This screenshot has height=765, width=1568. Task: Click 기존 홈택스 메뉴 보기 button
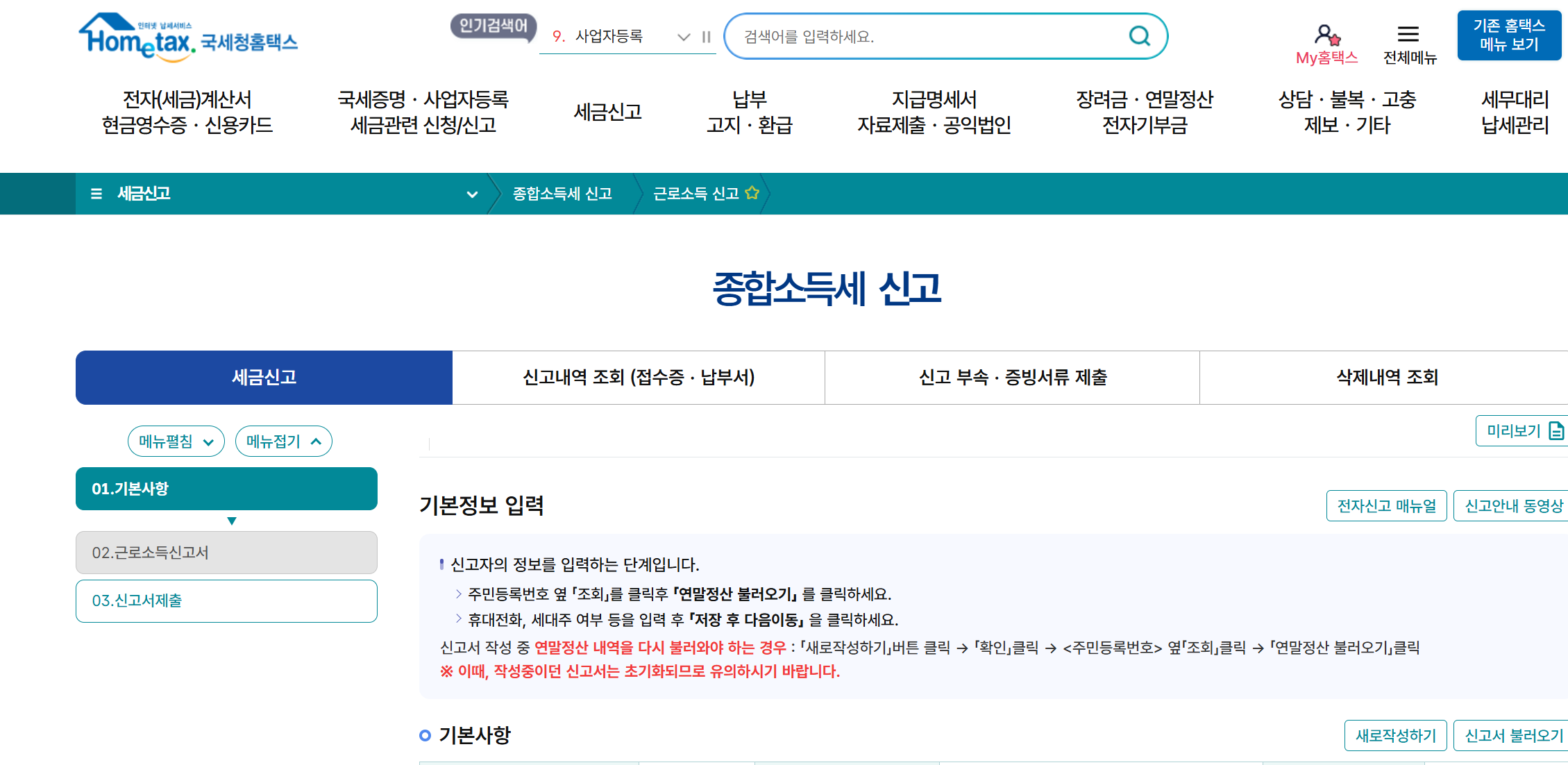1508,35
